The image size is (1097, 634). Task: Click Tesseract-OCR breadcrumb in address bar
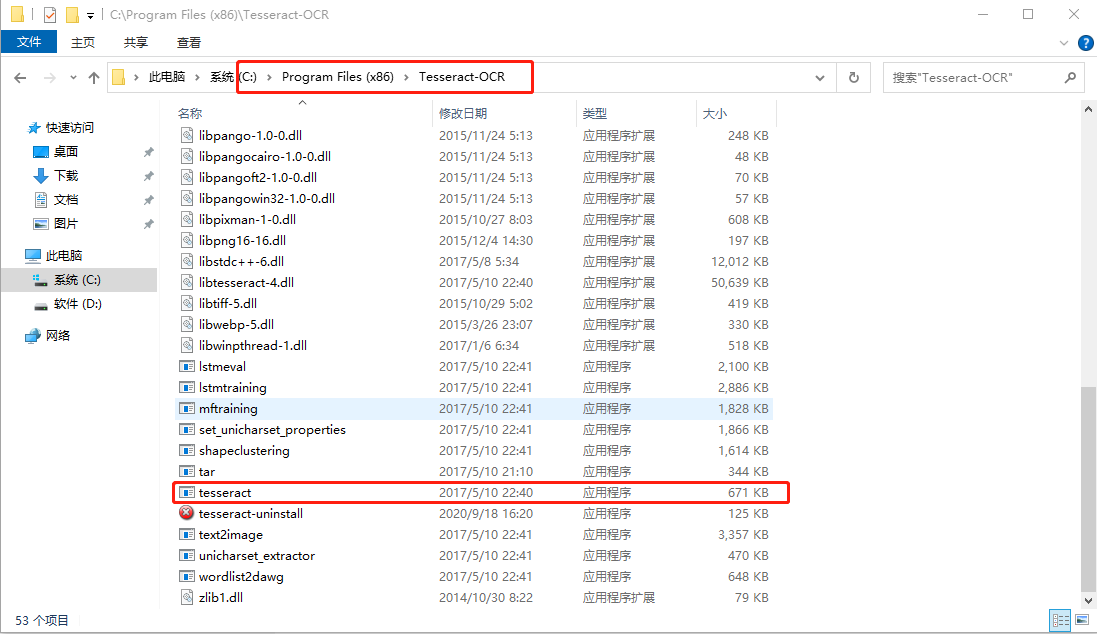[462, 77]
